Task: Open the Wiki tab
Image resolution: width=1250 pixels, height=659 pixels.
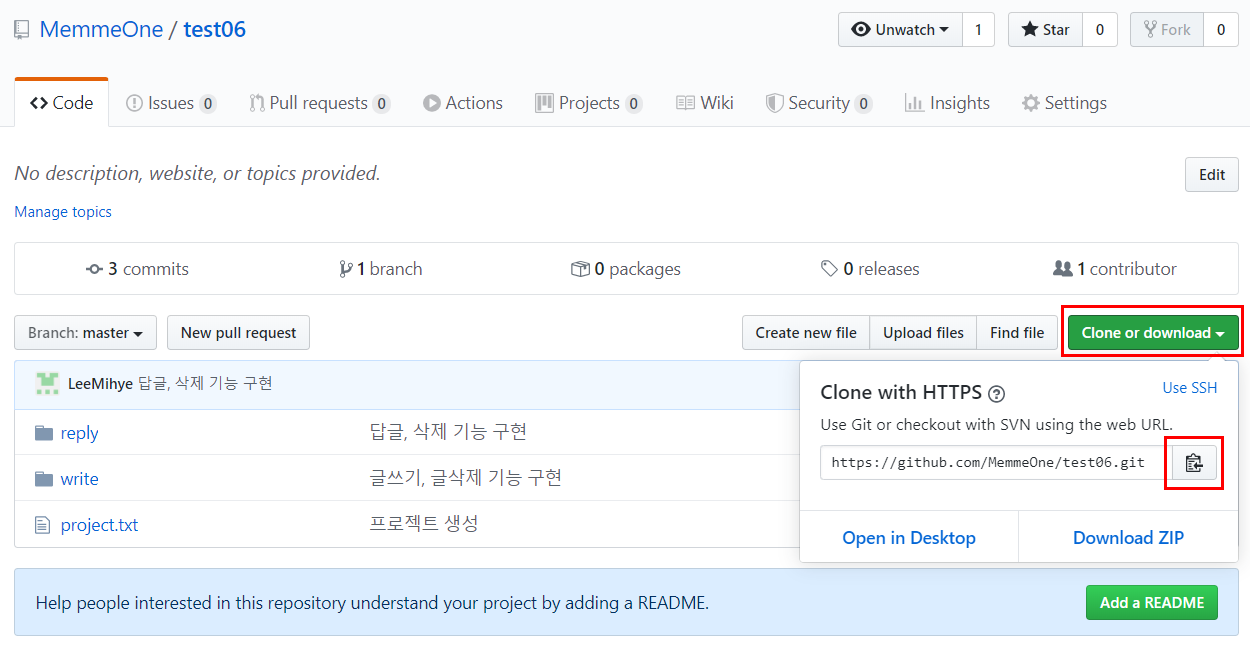Action: pos(705,103)
